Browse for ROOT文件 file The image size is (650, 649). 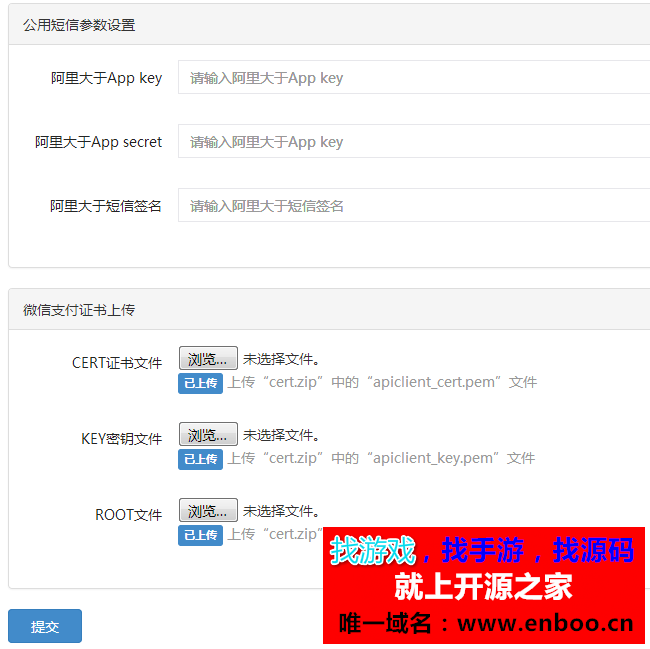(208, 510)
